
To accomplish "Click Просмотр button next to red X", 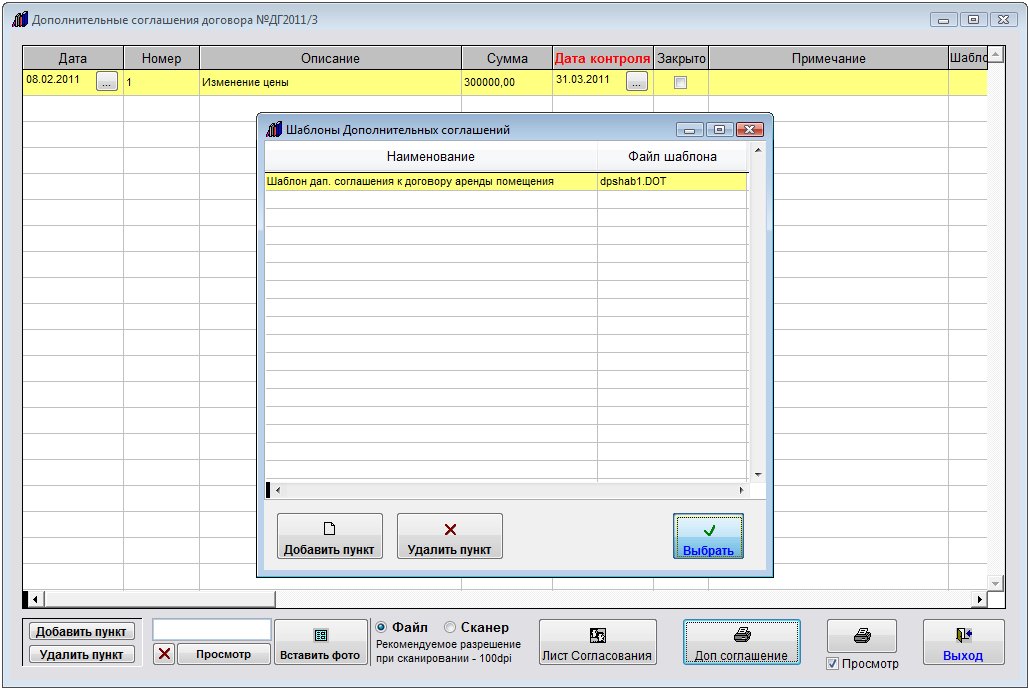I will coord(223,654).
